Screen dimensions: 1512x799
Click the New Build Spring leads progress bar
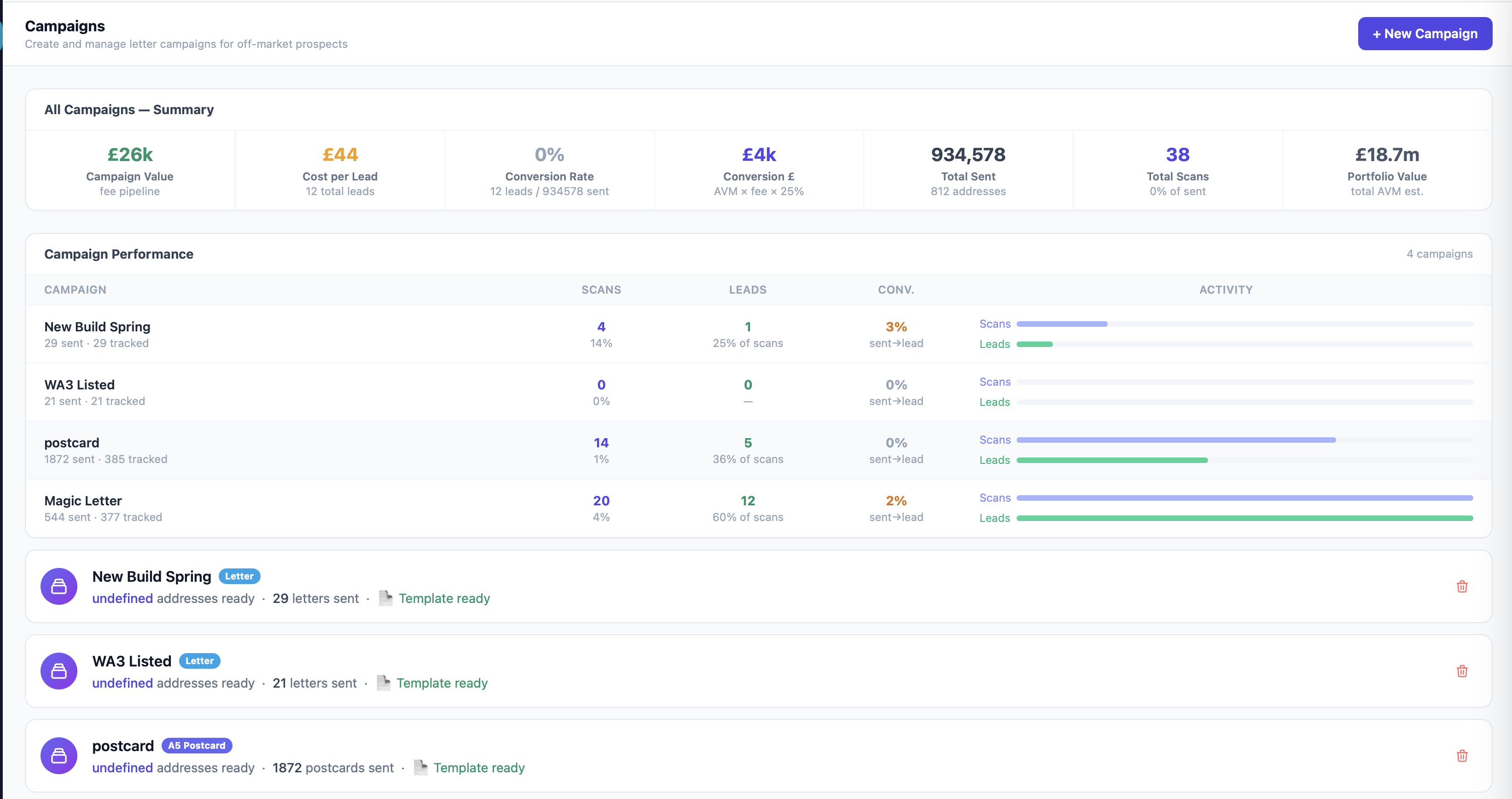[x=1244, y=344]
